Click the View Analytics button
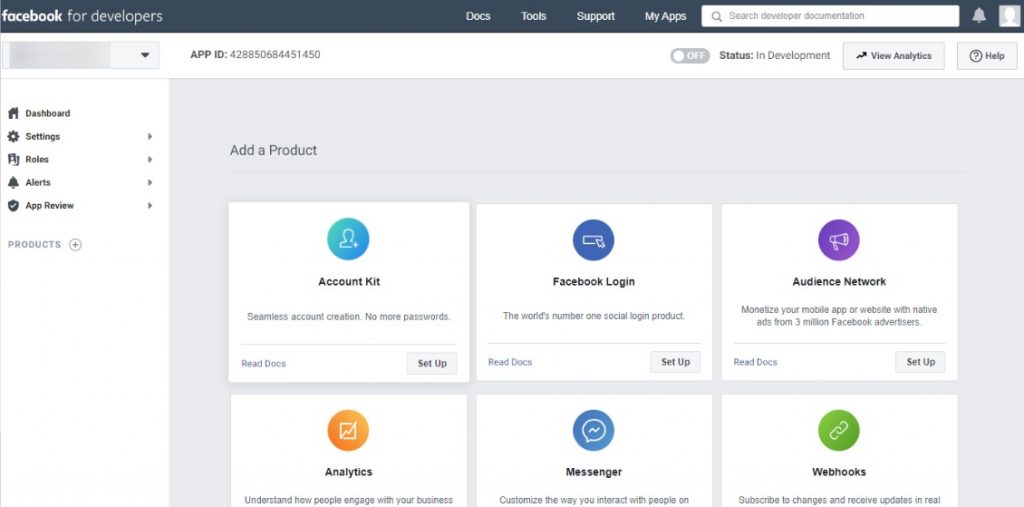This screenshot has width=1024, height=507. point(893,56)
